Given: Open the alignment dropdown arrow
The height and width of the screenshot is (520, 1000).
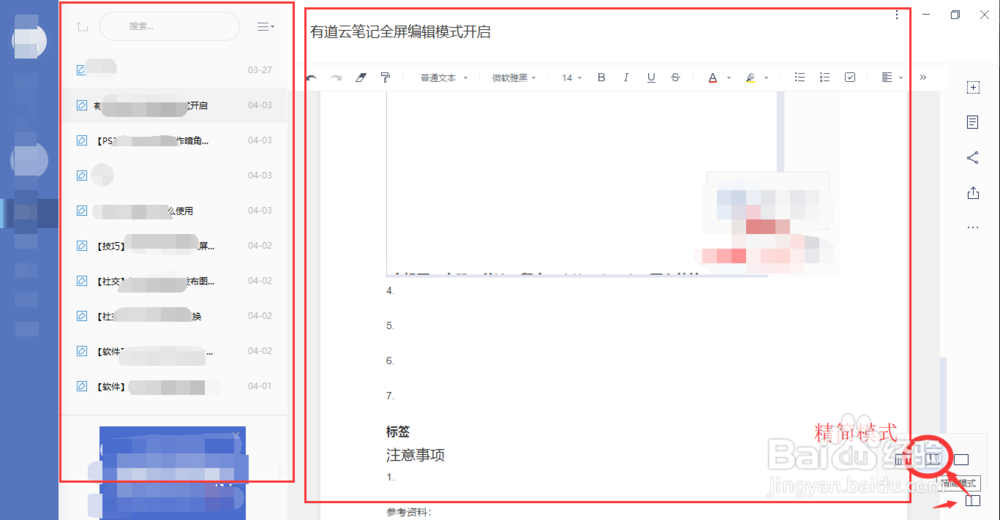Looking at the screenshot, I should (x=901, y=78).
